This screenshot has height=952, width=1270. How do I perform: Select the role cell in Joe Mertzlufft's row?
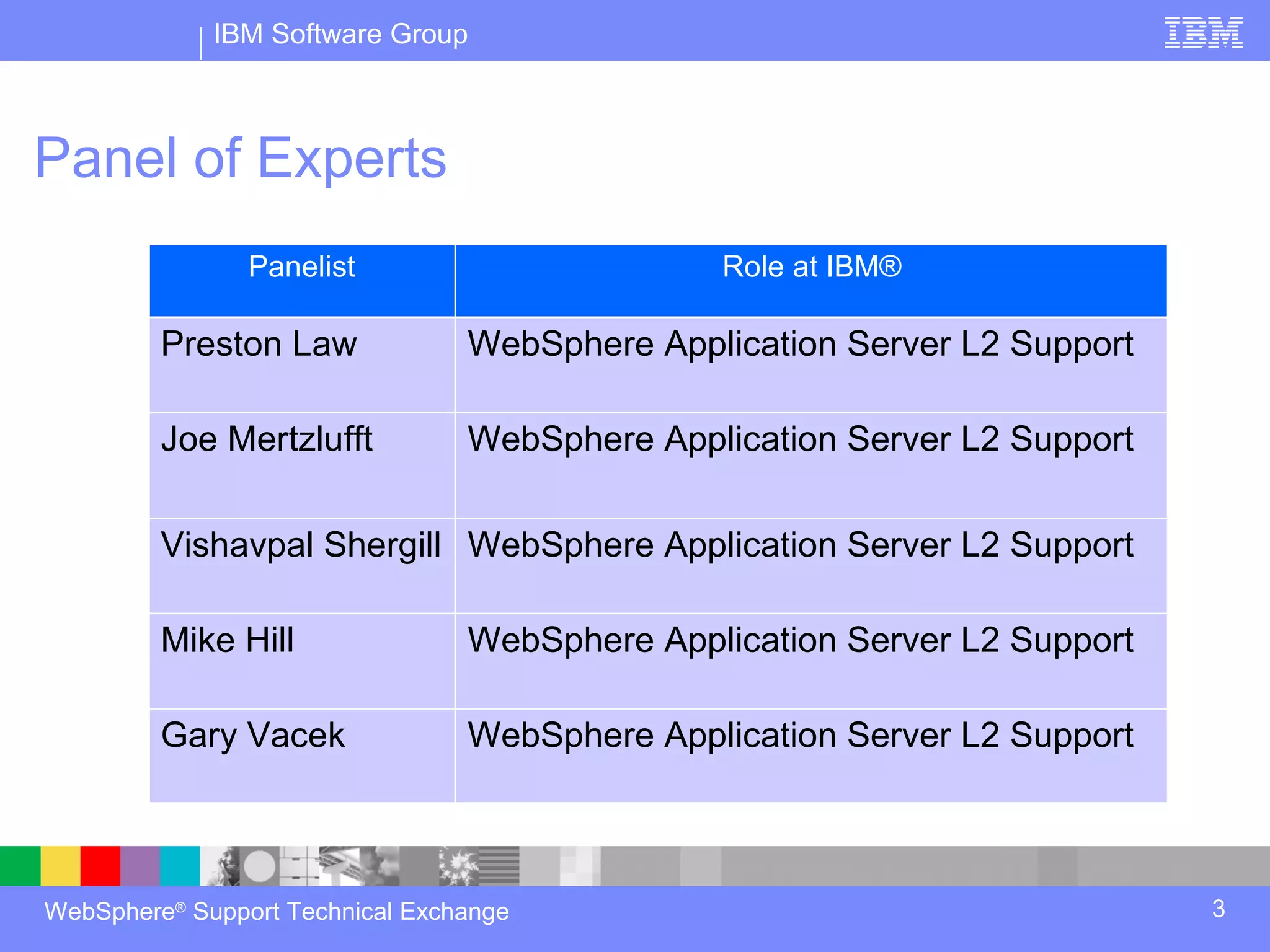(x=811, y=465)
